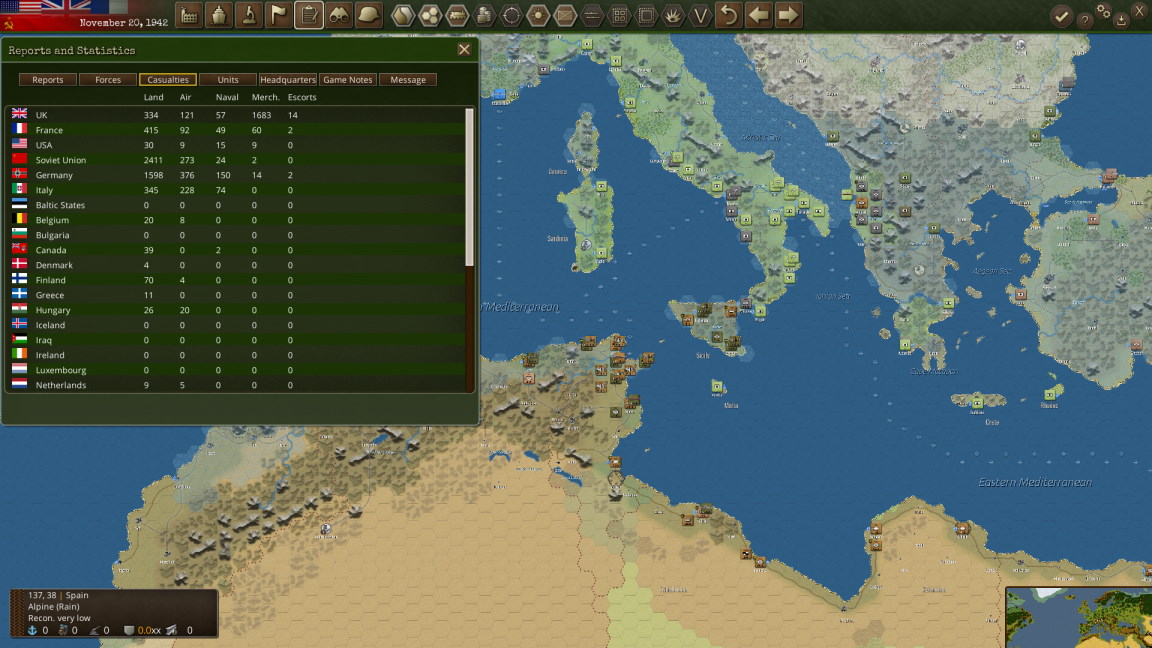Open the Headquarters tab
The image size is (1152, 648).
288,79
